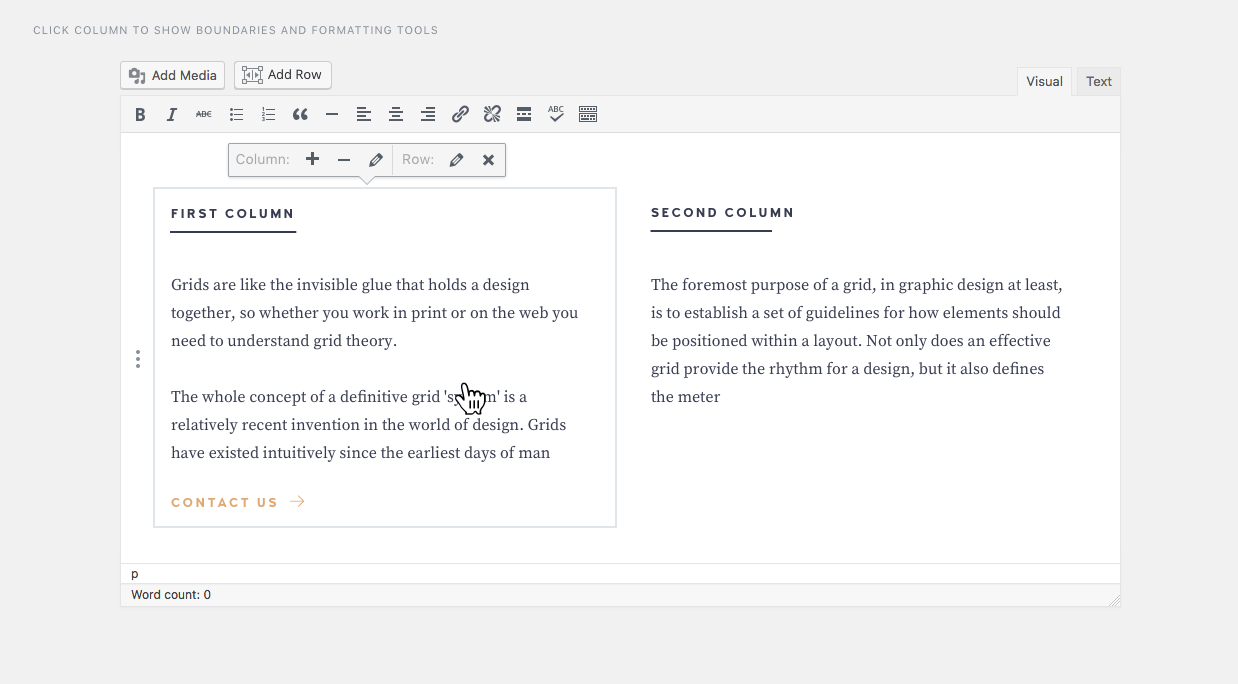This screenshot has width=1238, height=684.
Task: Click the paragraph starting 'The whole concept'
Action: point(369,425)
